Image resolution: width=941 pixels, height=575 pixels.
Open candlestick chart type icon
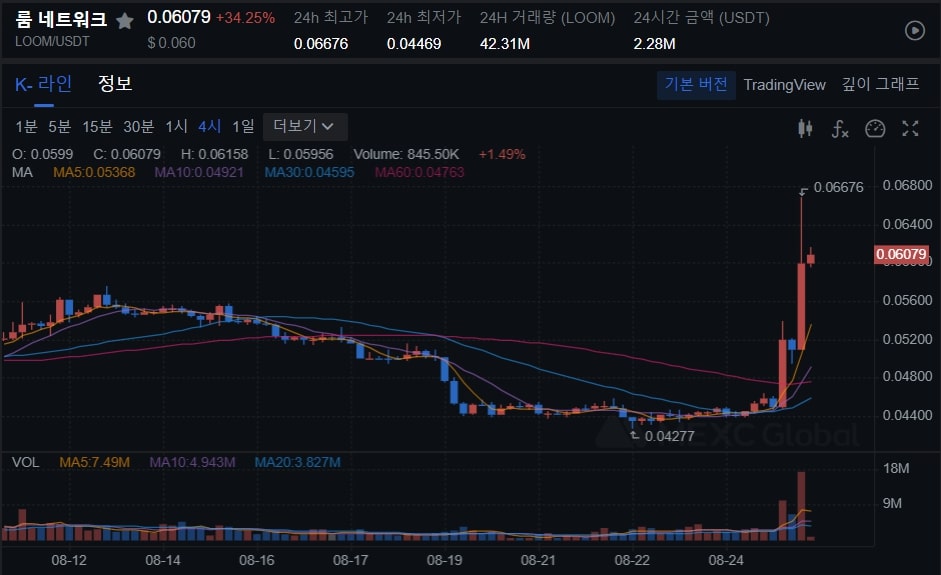click(x=805, y=128)
